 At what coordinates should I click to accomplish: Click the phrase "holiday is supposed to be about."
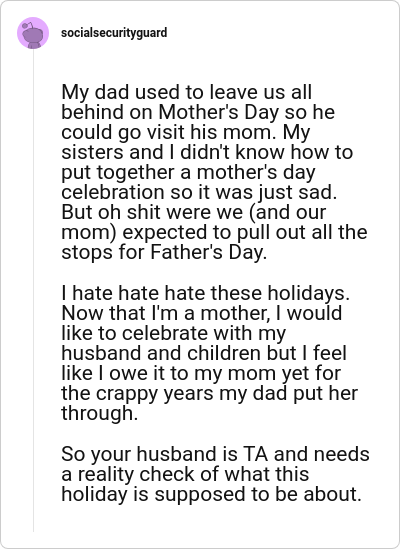click(211, 494)
